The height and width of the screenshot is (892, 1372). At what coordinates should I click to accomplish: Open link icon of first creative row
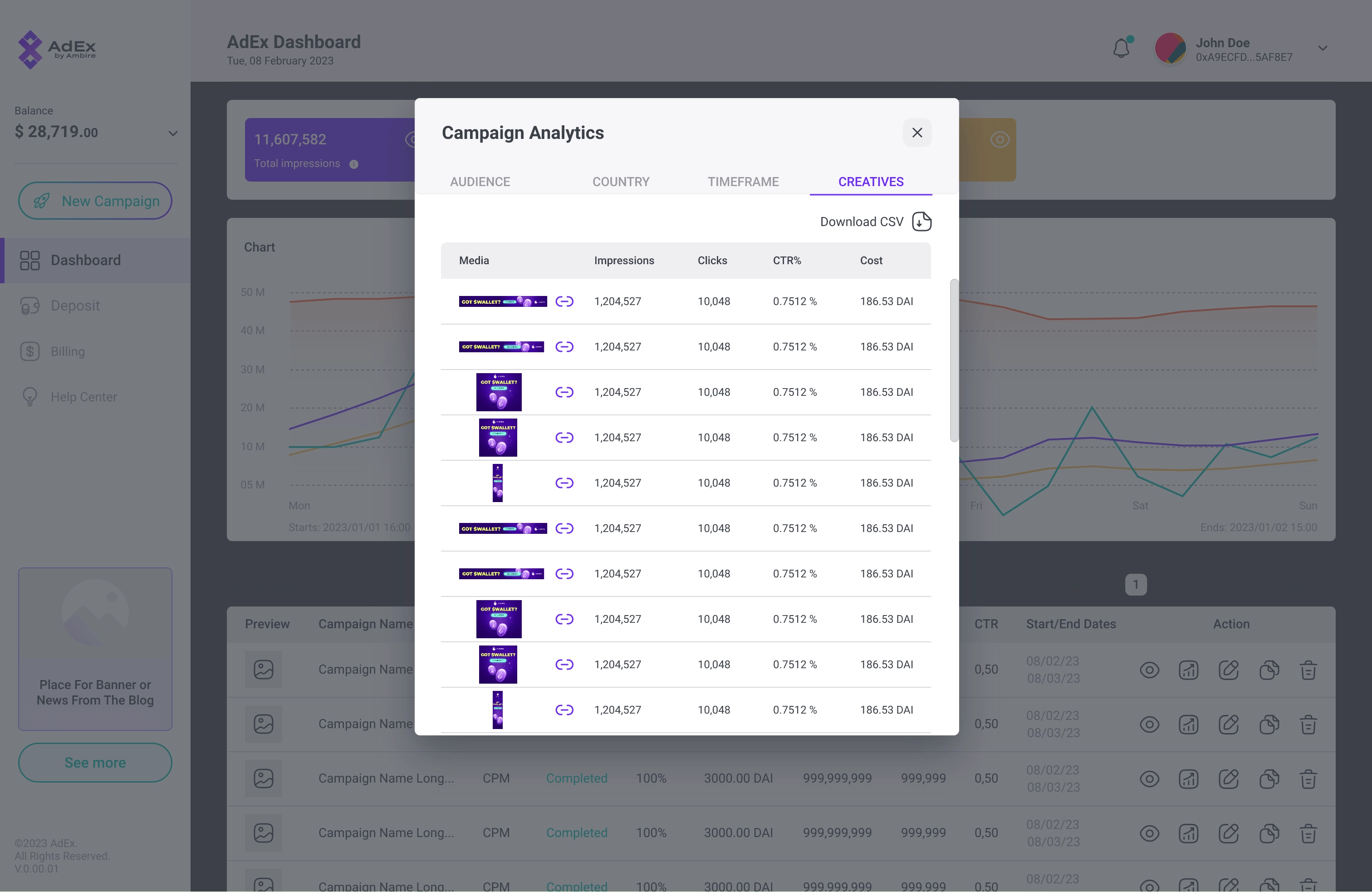coord(564,301)
